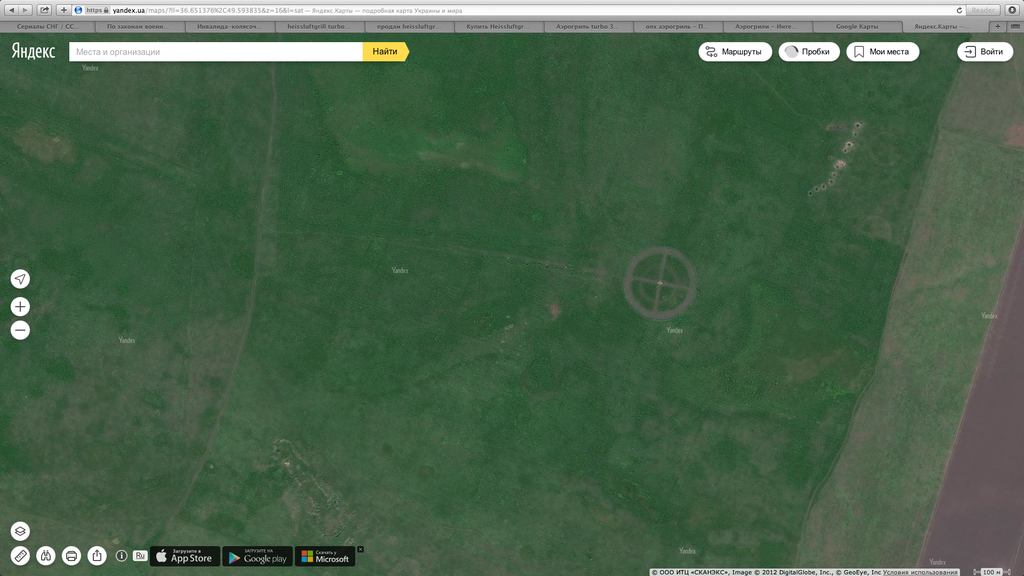This screenshot has width=1024, height=576.
Task: Open Условия использования link
Action: click(x=920, y=572)
